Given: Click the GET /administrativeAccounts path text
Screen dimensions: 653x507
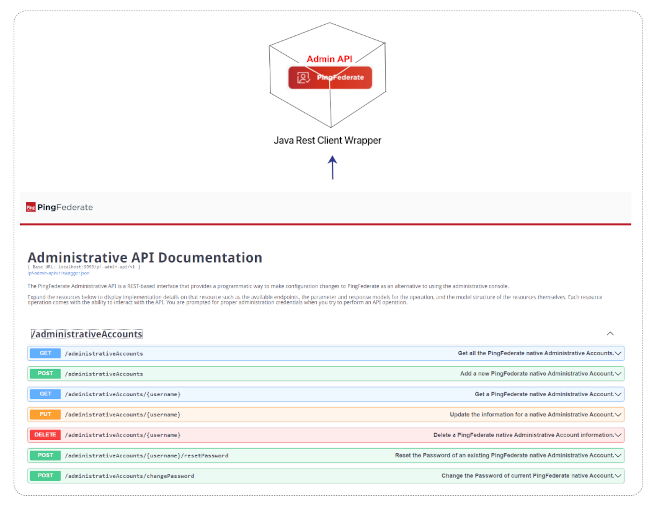Looking at the screenshot, I should coord(104,354).
